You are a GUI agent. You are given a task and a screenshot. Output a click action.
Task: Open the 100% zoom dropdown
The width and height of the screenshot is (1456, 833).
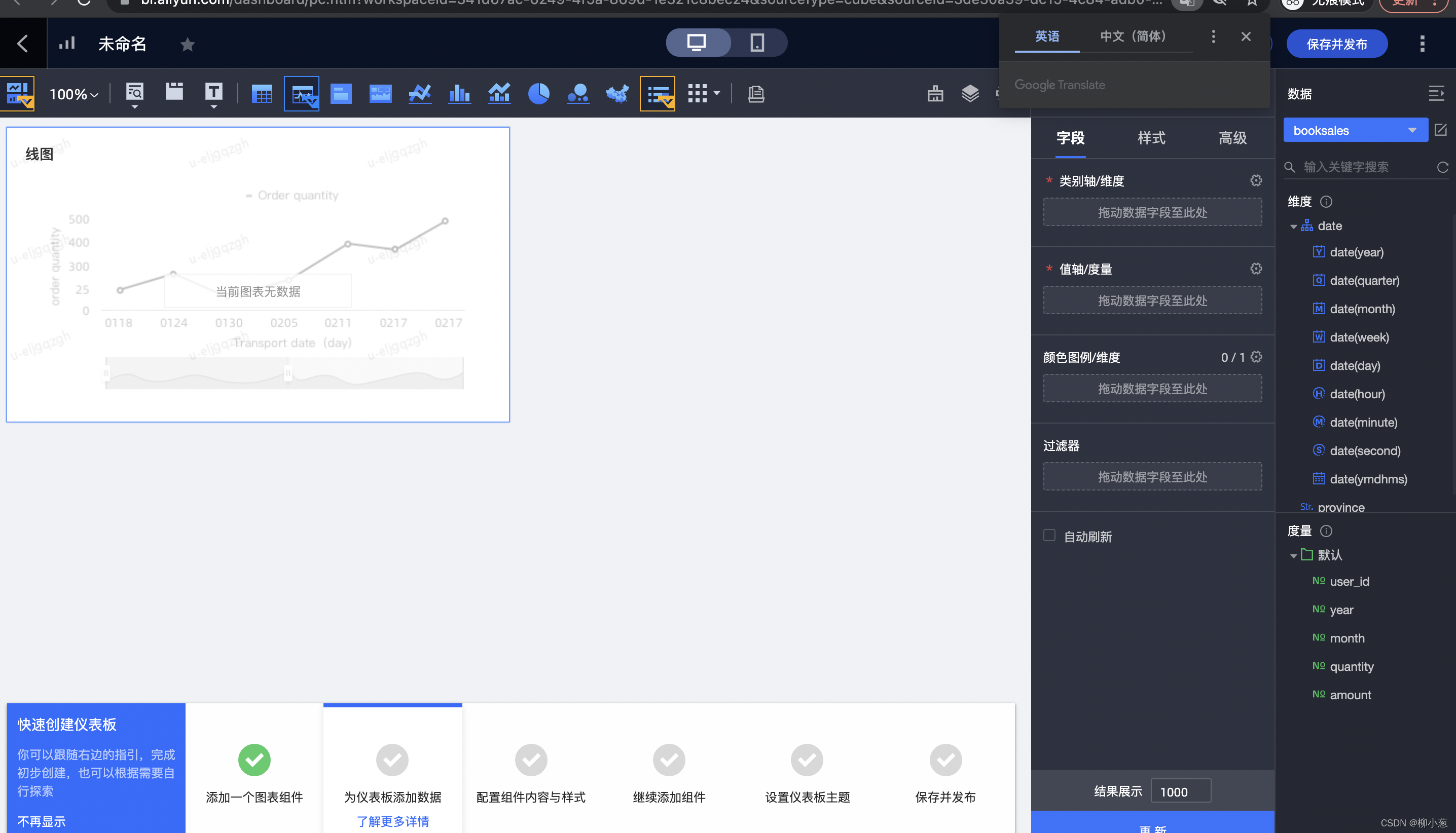tap(74, 94)
